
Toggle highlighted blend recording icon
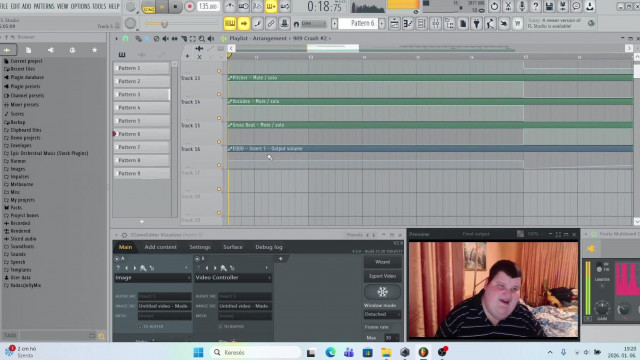click(x=271, y=7)
